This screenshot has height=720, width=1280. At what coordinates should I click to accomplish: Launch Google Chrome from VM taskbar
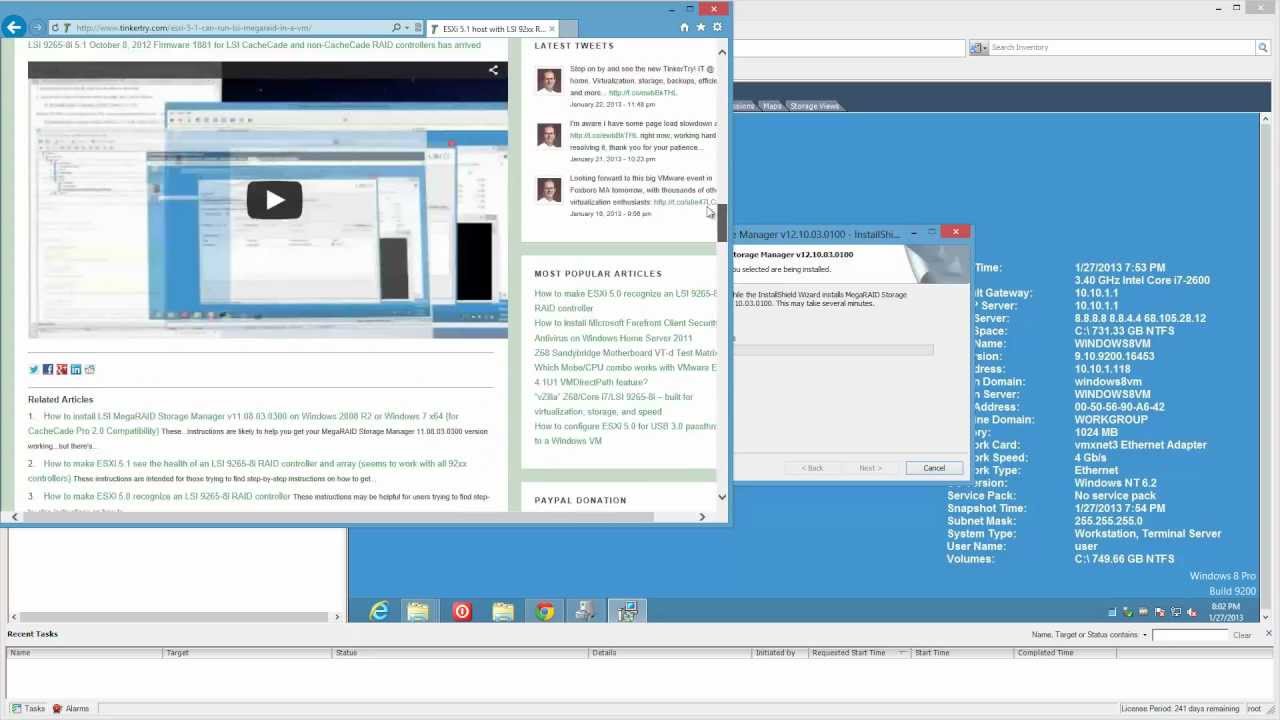[x=545, y=611]
